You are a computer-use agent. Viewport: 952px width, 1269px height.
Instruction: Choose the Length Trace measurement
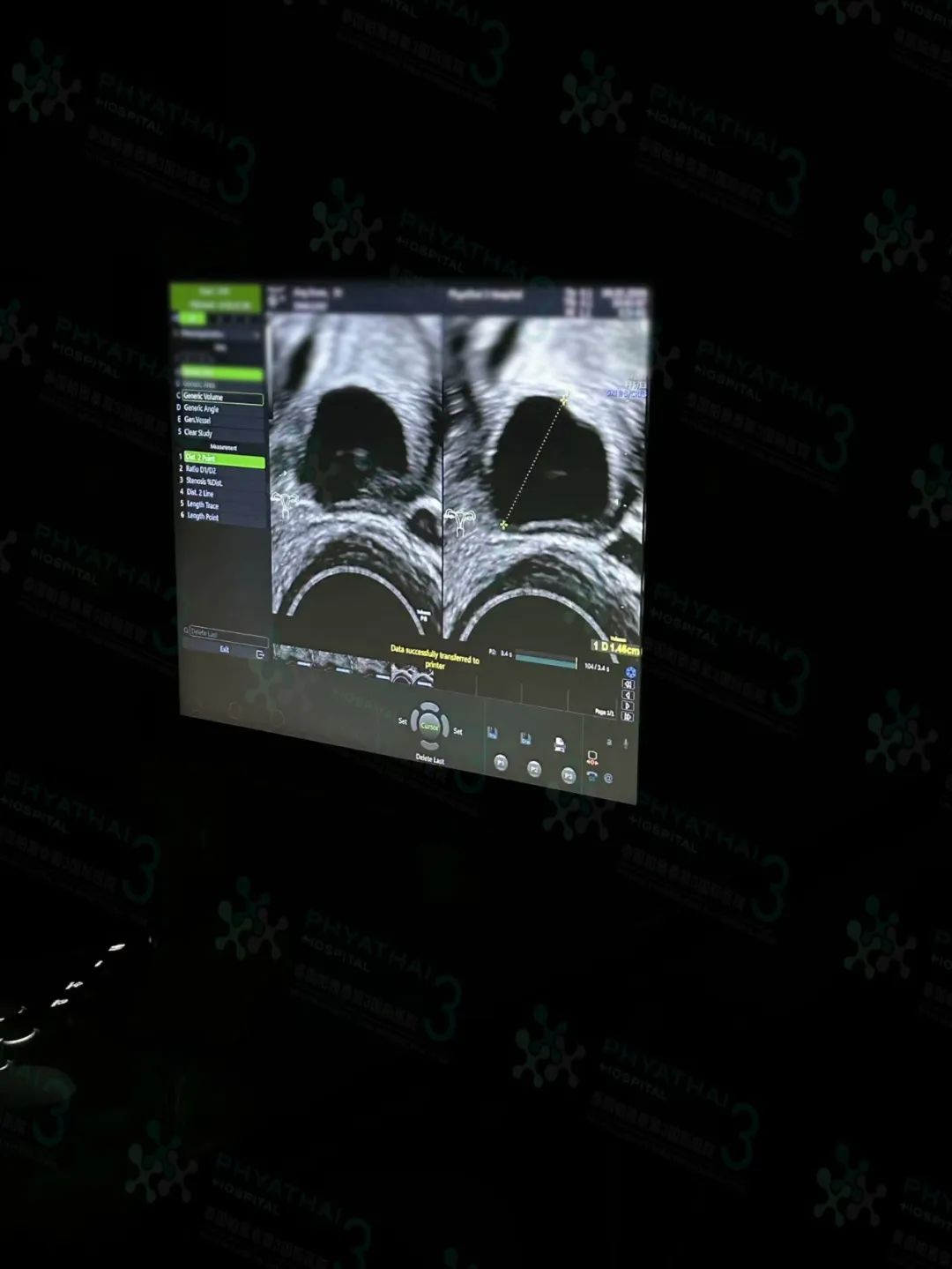tap(225, 505)
